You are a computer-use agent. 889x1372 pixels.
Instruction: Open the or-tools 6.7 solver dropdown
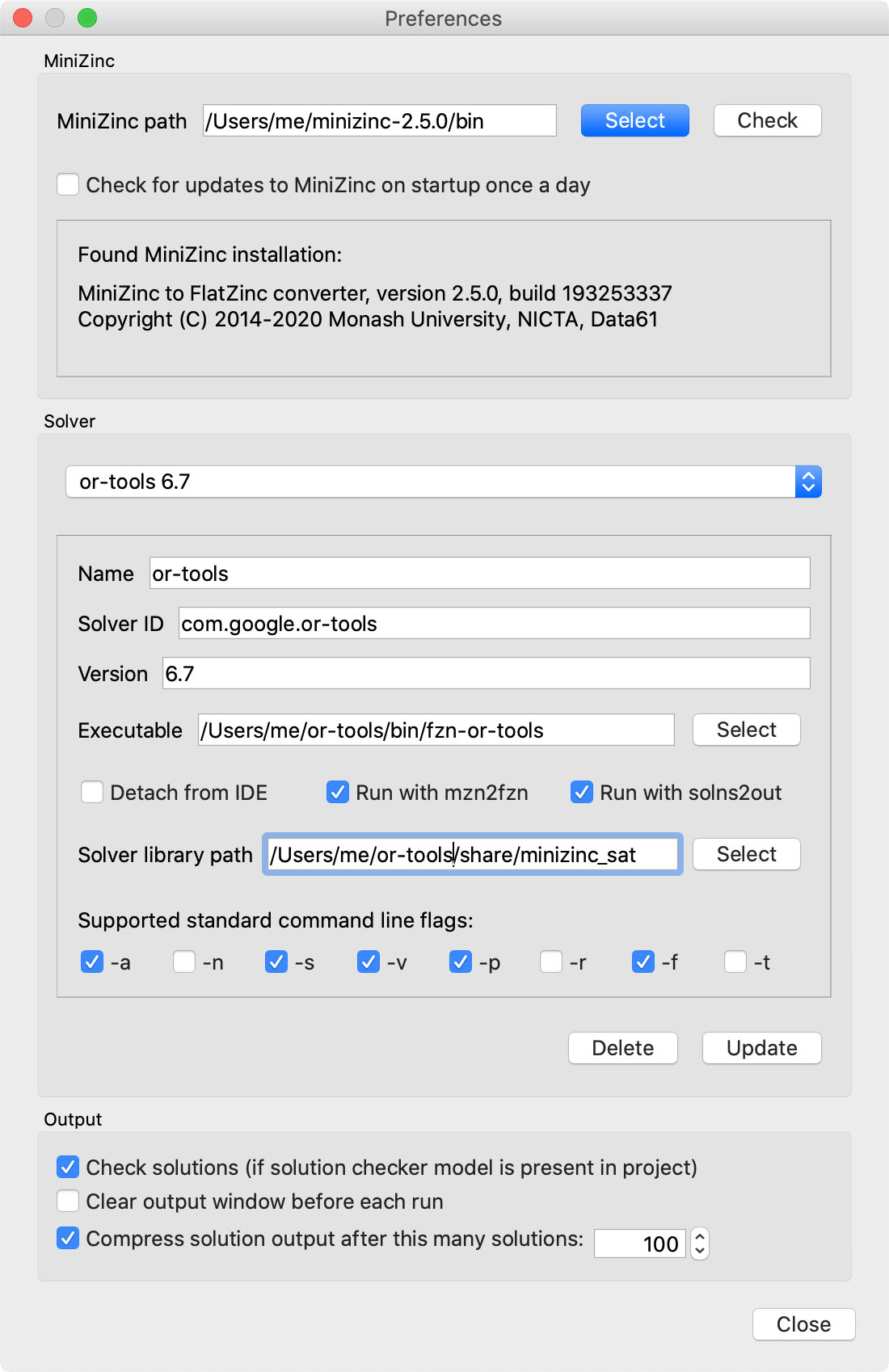pos(443,482)
